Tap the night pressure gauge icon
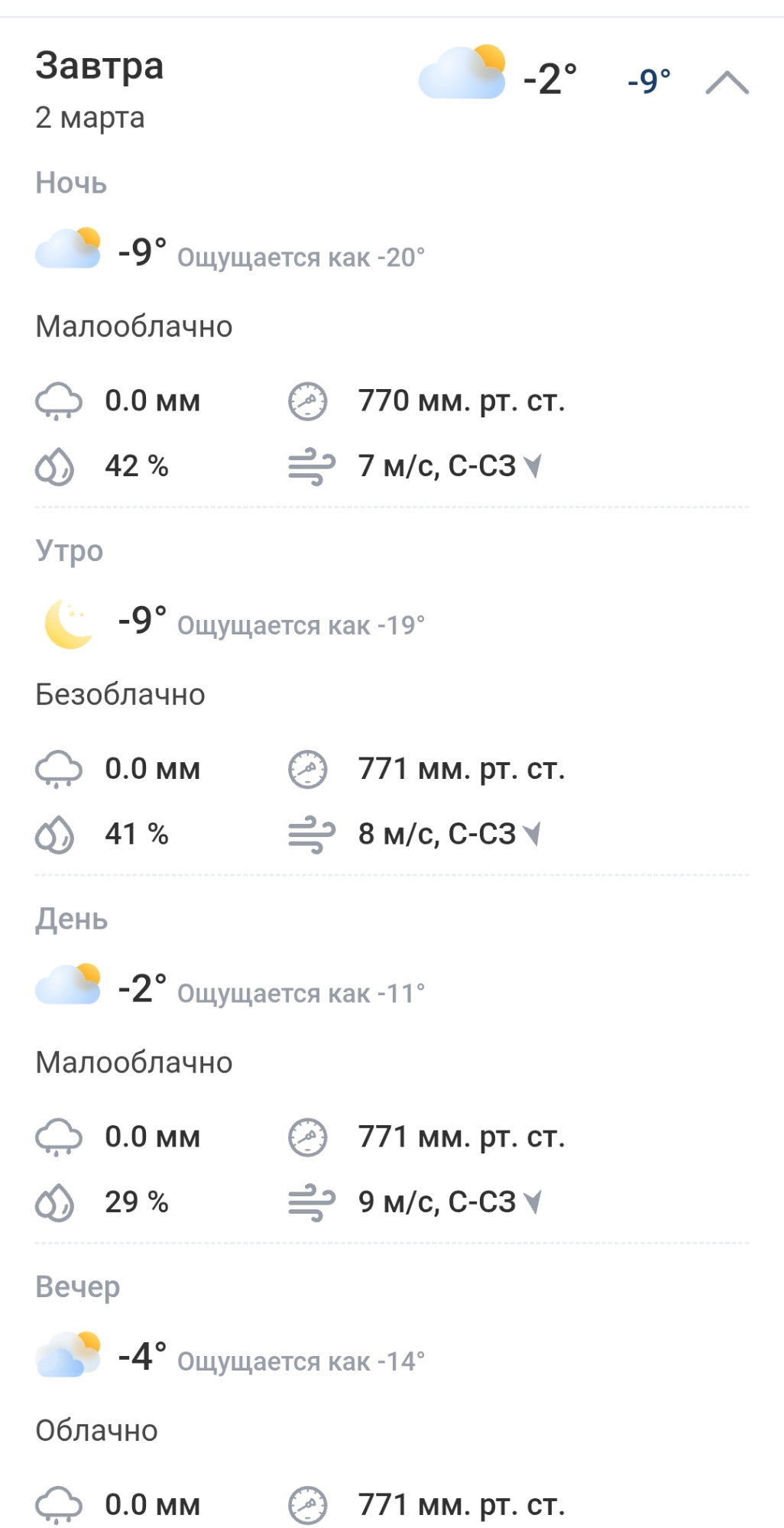The image size is (784, 1528). pyautogui.click(x=307, y=401)
